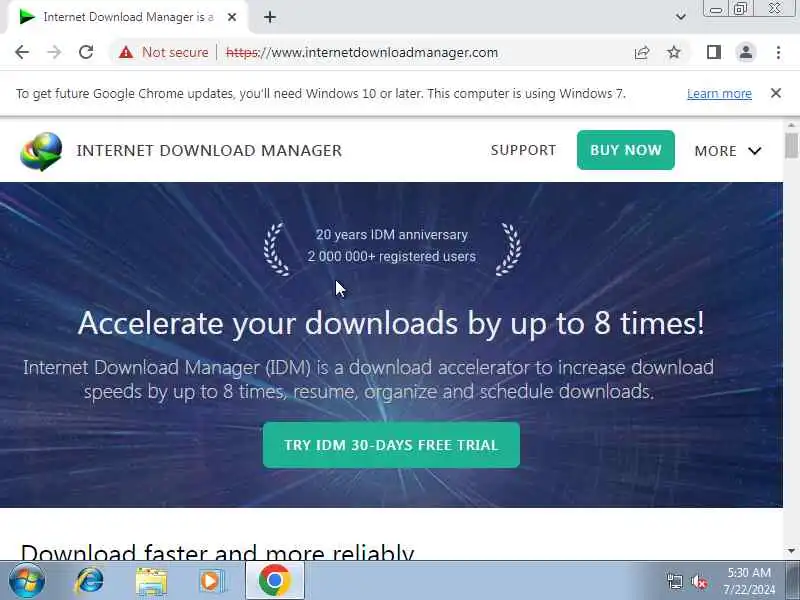Open the SUPPORT menu item
This screenshot has width=800, height=600.
[523, 150]
